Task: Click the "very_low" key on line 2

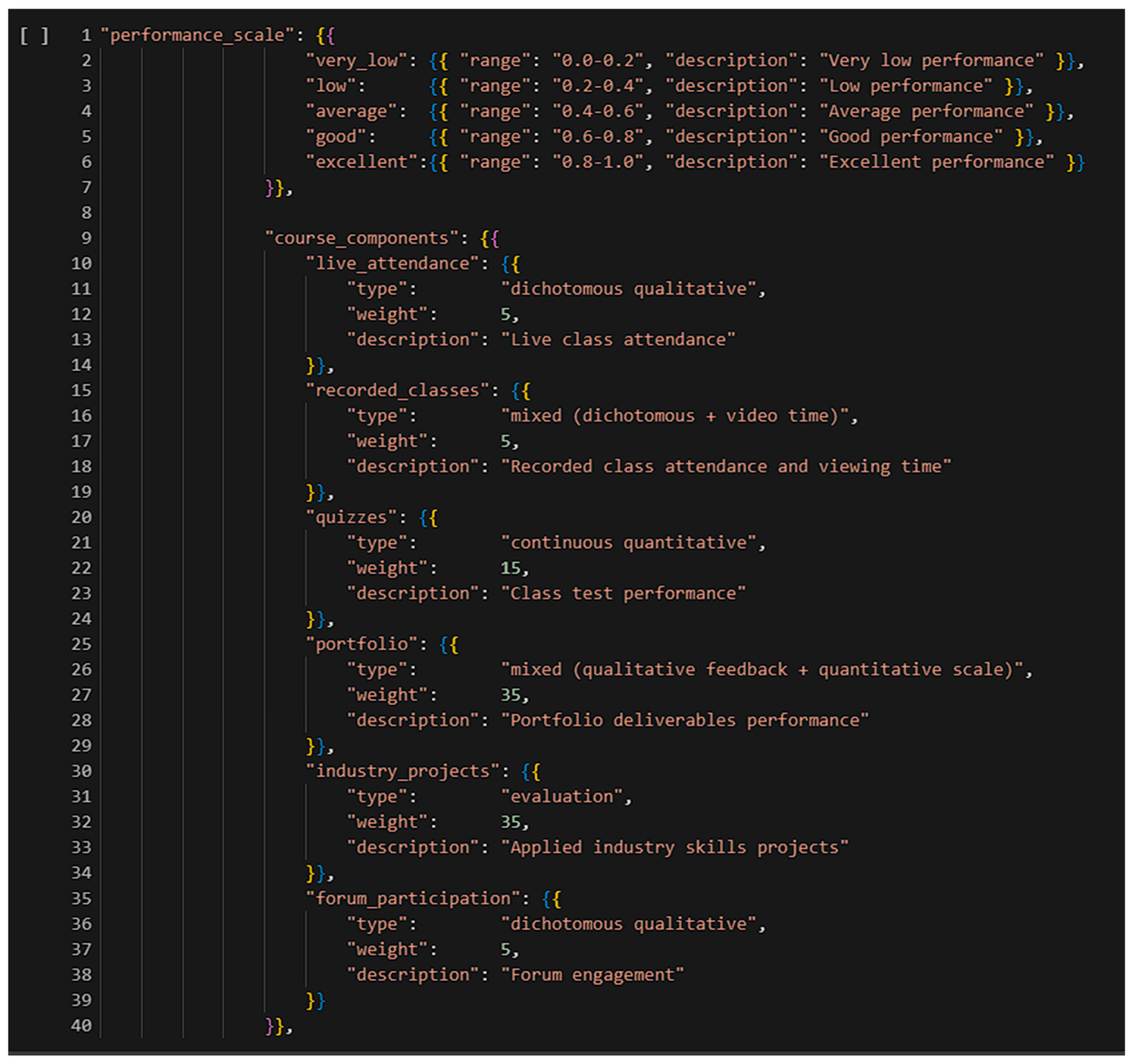Action: tap(356, 61)
